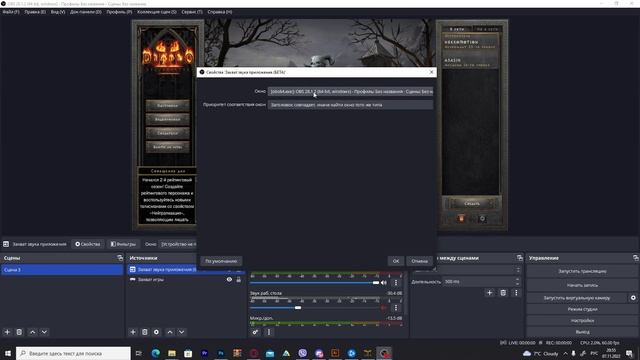Undock the Управление panel

point(636,258)
